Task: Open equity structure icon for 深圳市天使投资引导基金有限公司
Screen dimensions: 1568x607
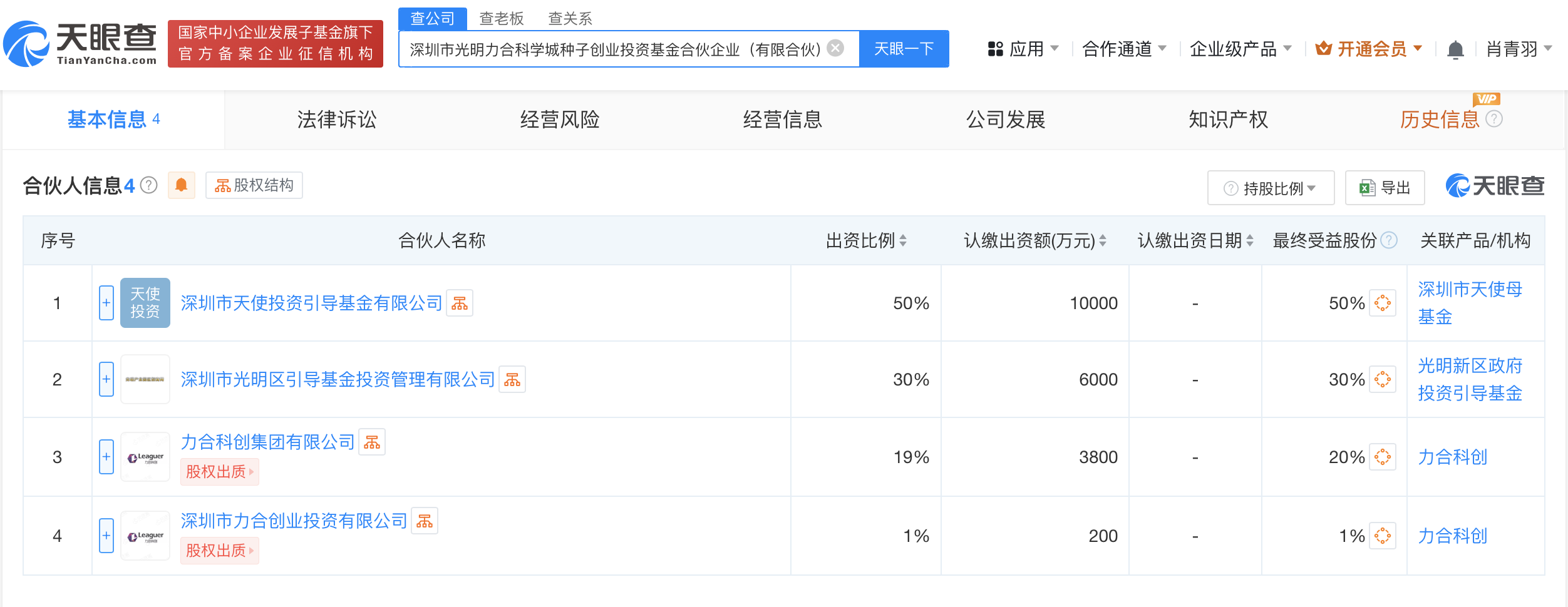Action: click(460, 303)
